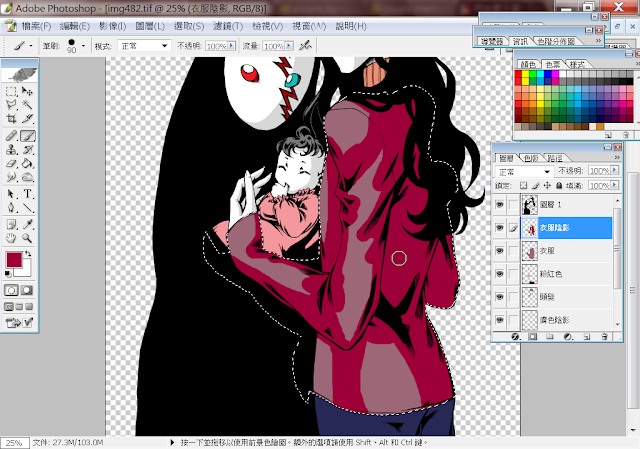Select the Zoom magnifier tool
This screenshot has height=449, width=640.
tap(27, 238)
